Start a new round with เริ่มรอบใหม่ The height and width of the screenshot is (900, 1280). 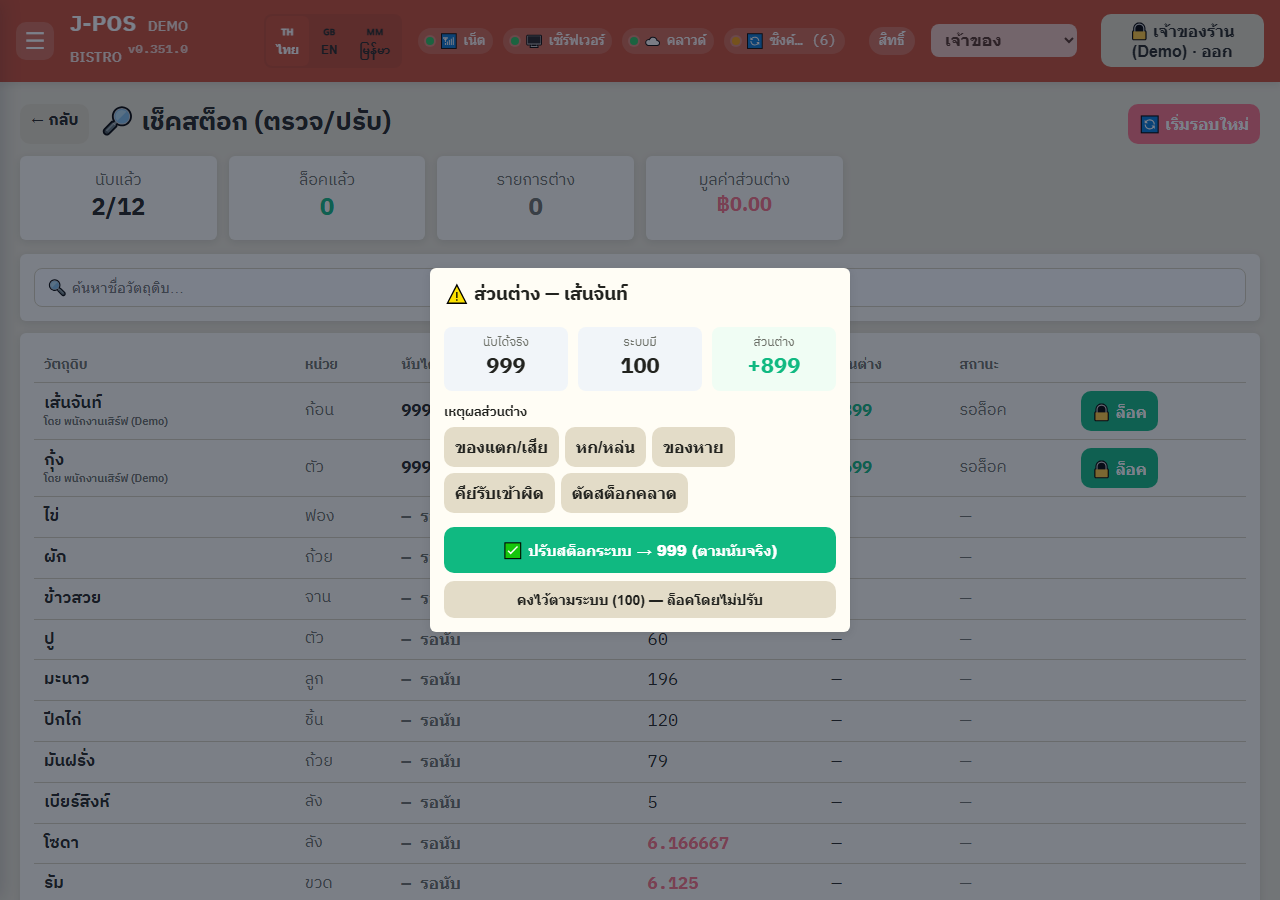point(1194,124)
